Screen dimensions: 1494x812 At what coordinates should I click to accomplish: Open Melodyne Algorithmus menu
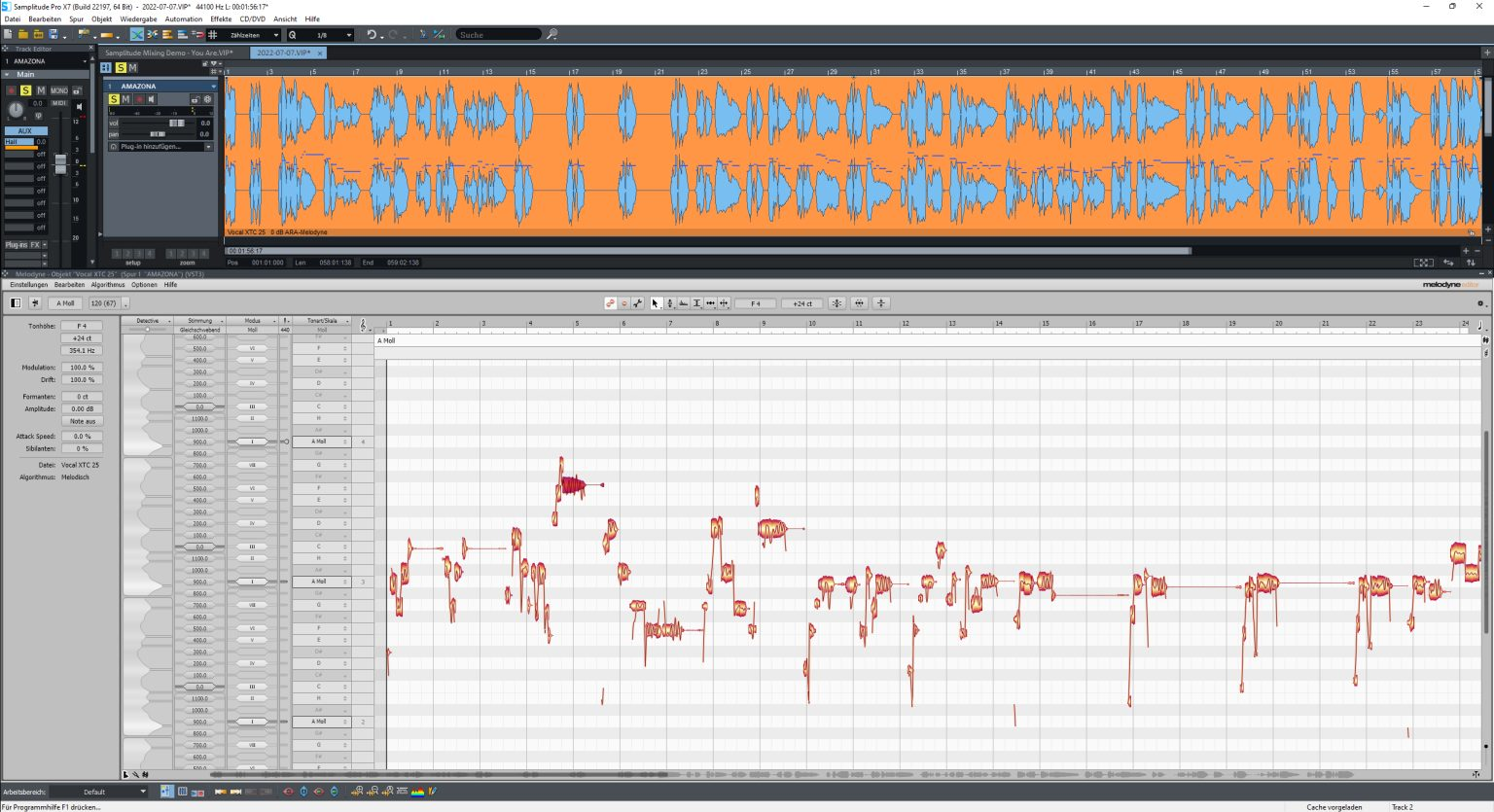108,285
